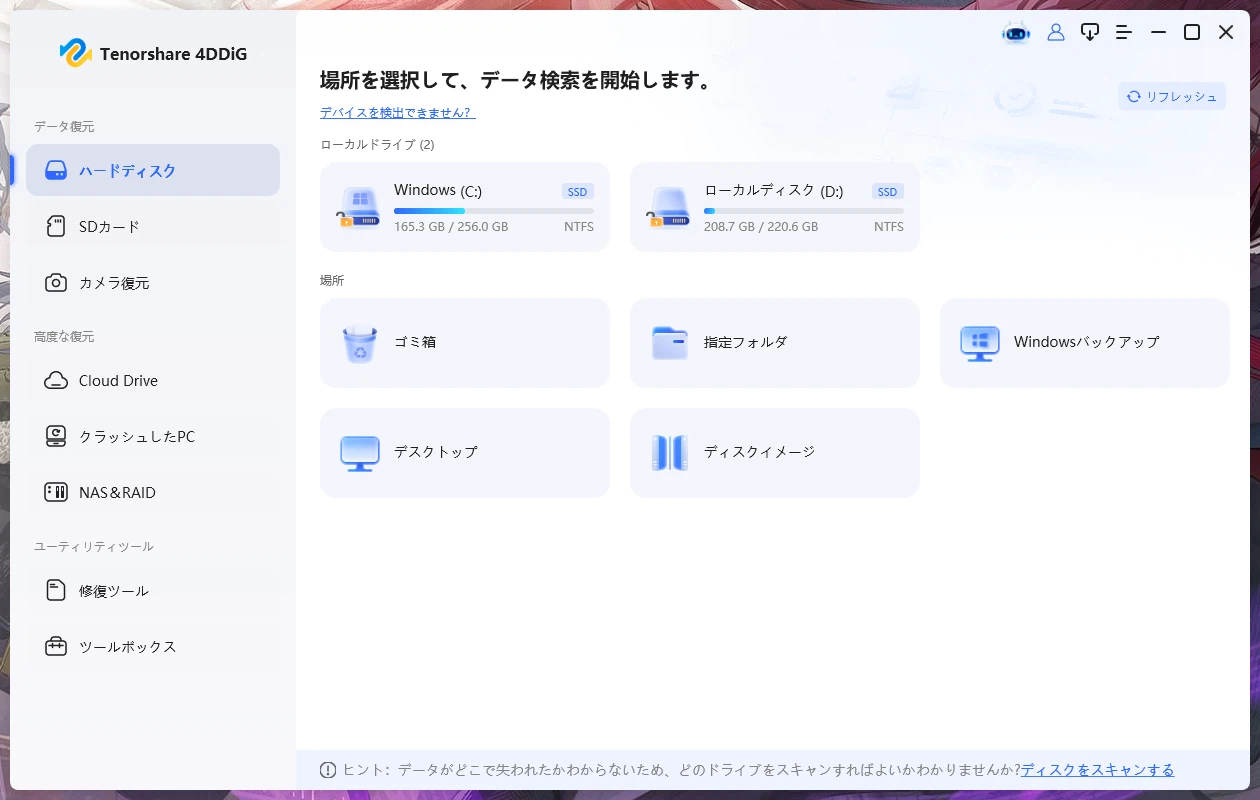Maximize the 4DDiG window
Screen dimensions: 1260x800
pos(1192,33)
